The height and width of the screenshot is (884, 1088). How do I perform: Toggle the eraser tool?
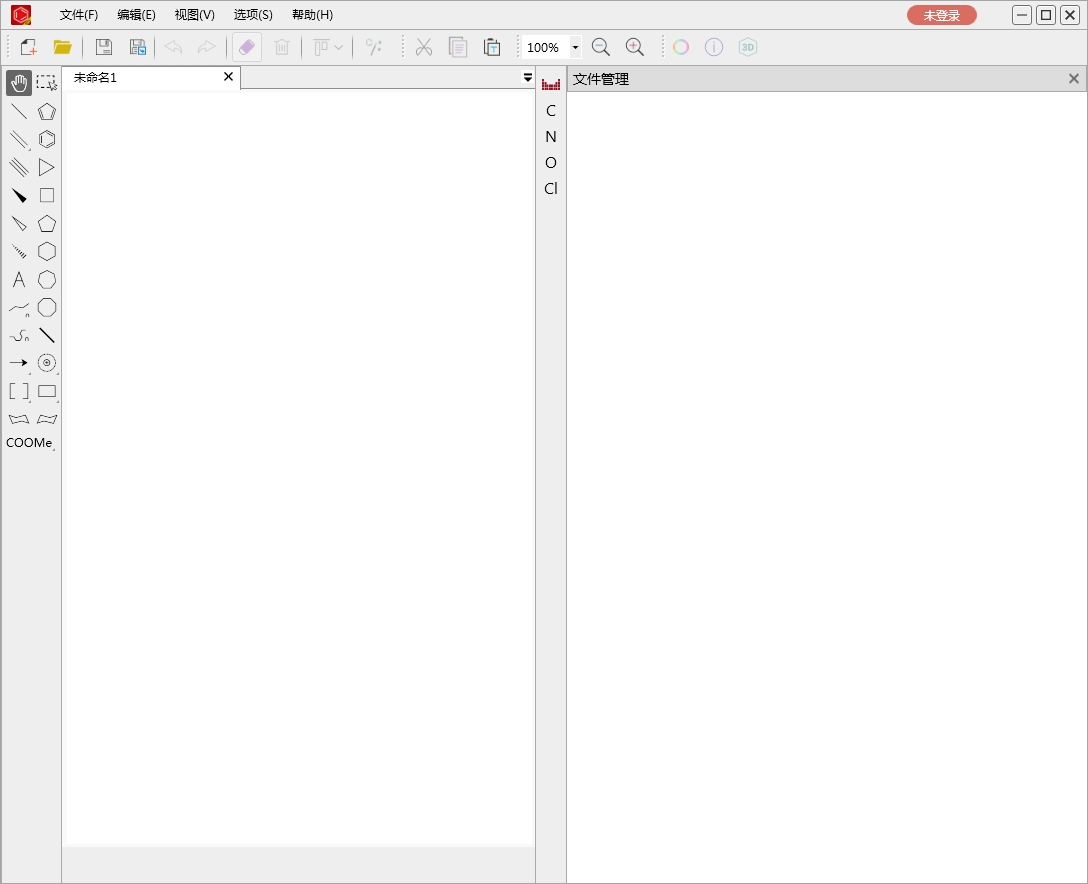click(x=247, y=47)
